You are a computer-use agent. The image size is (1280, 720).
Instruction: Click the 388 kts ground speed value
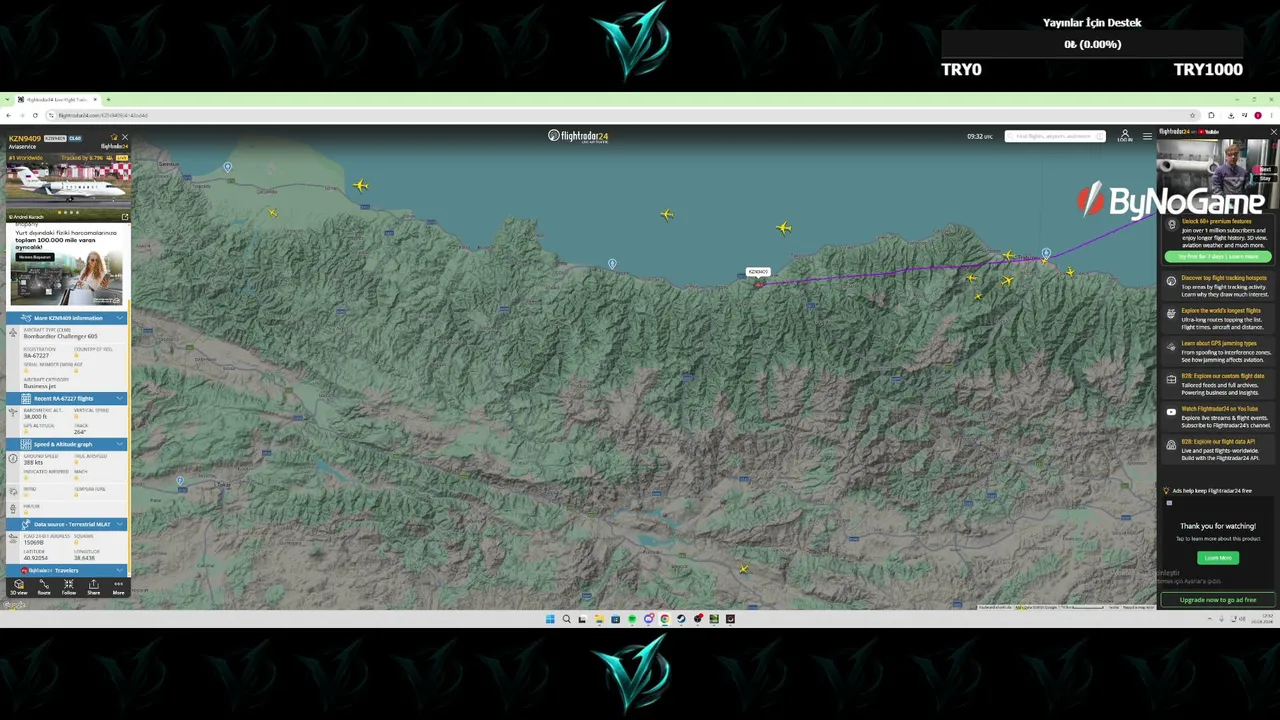33,463
